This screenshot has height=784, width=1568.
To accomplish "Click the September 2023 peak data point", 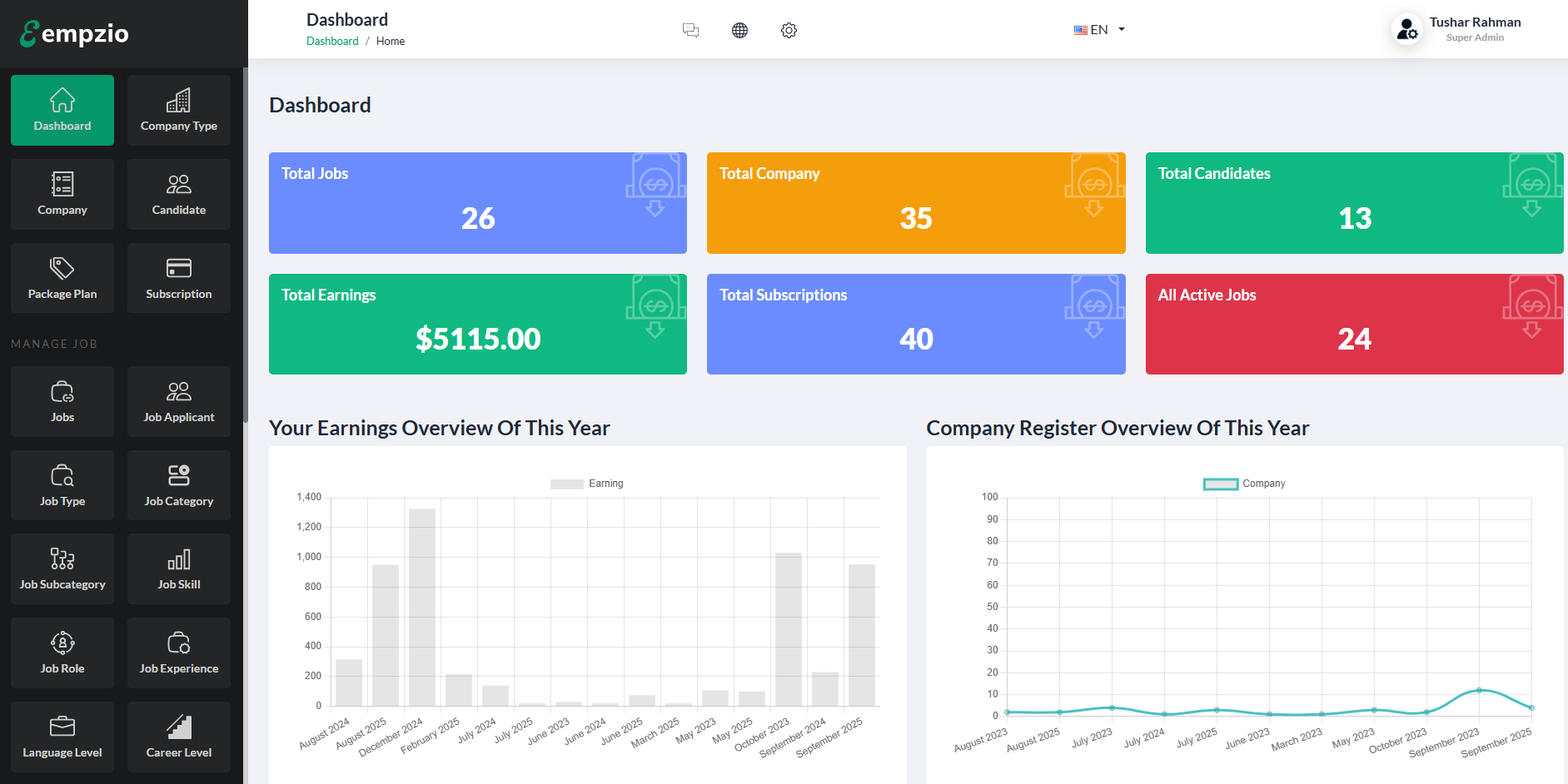I will click(x=1479, y=690).
